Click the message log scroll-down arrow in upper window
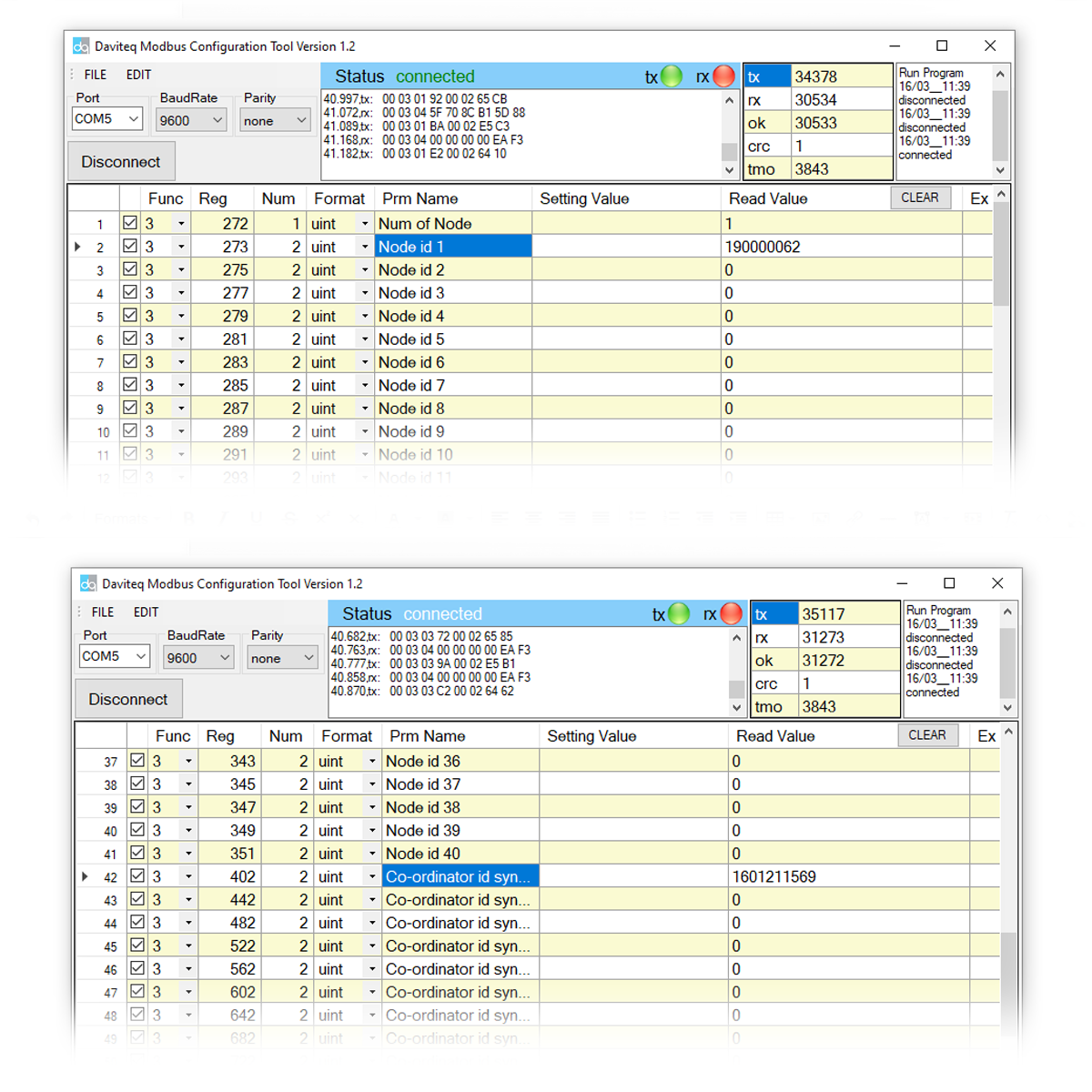Viewport: 1092px width, 1092px height. pos(729,170)
